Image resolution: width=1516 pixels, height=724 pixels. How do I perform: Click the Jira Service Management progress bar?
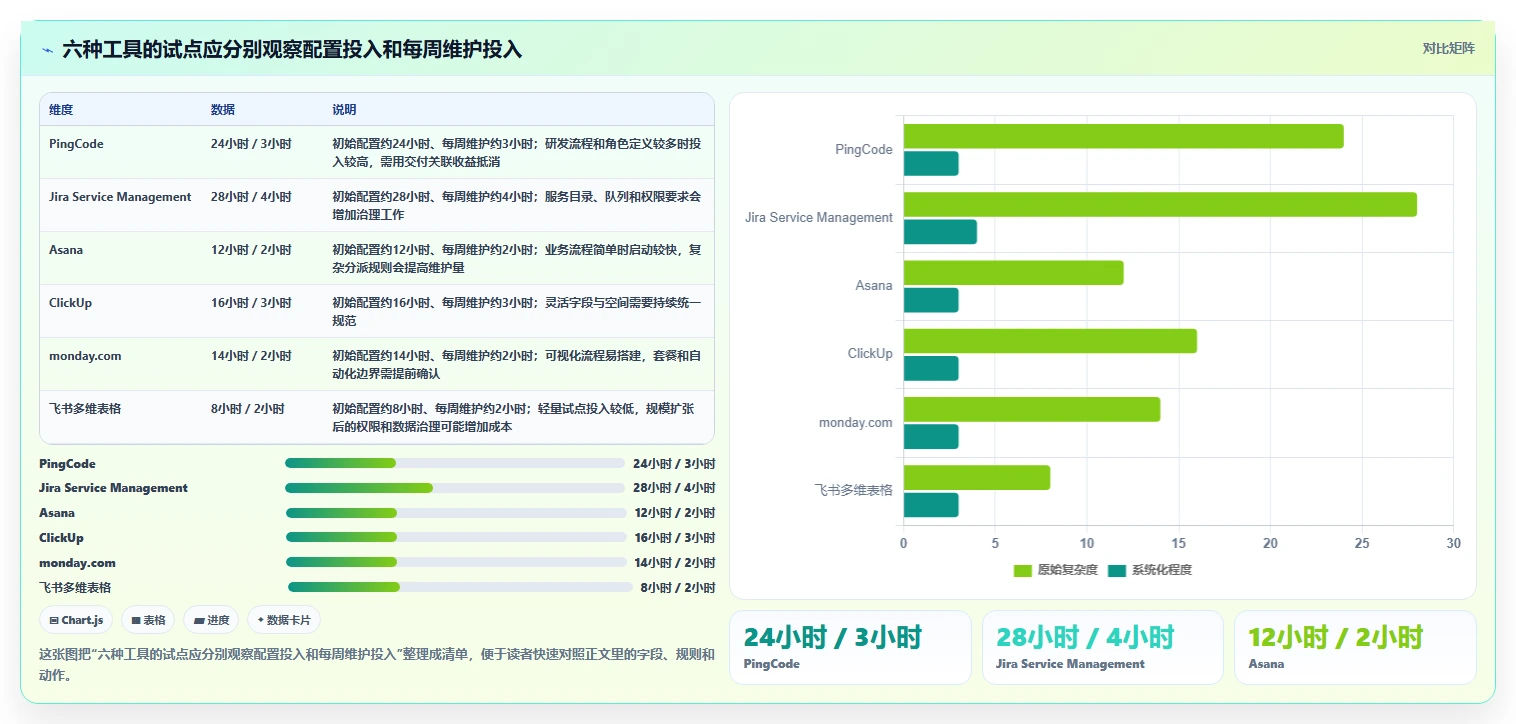pos(454,488)
